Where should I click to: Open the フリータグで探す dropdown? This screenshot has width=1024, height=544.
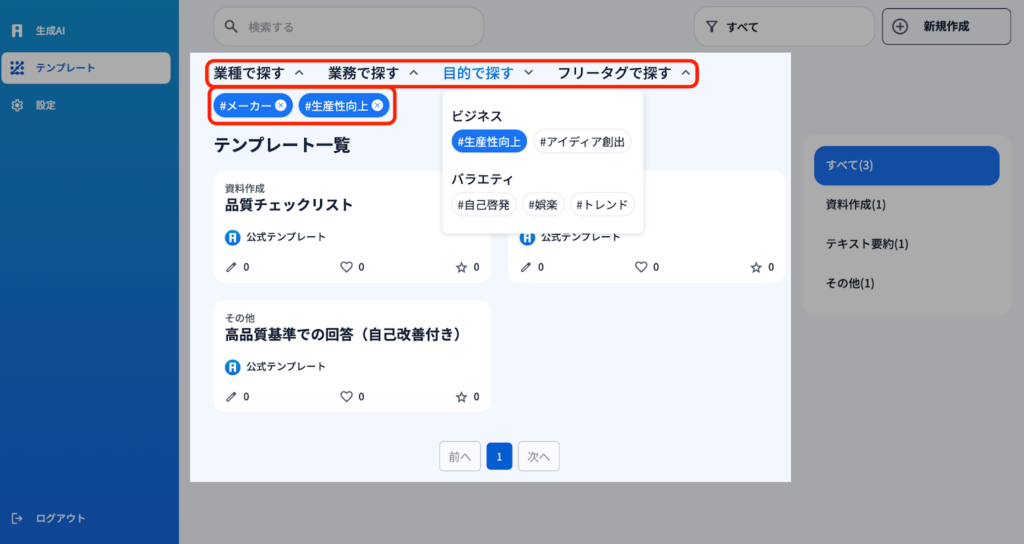[x=624, y=73]
